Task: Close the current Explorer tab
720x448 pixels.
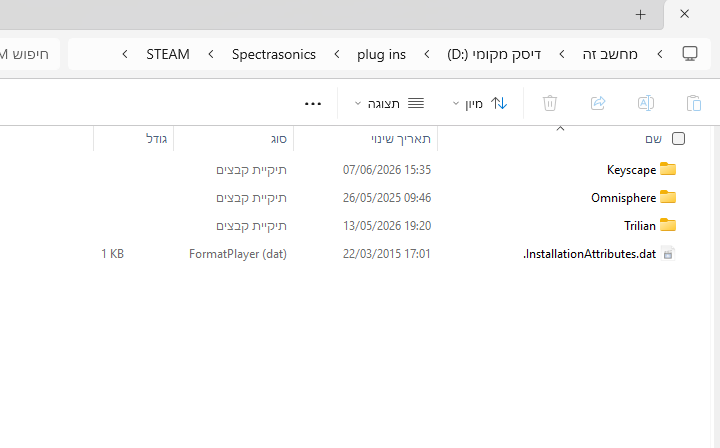Action: coord(684,14)
